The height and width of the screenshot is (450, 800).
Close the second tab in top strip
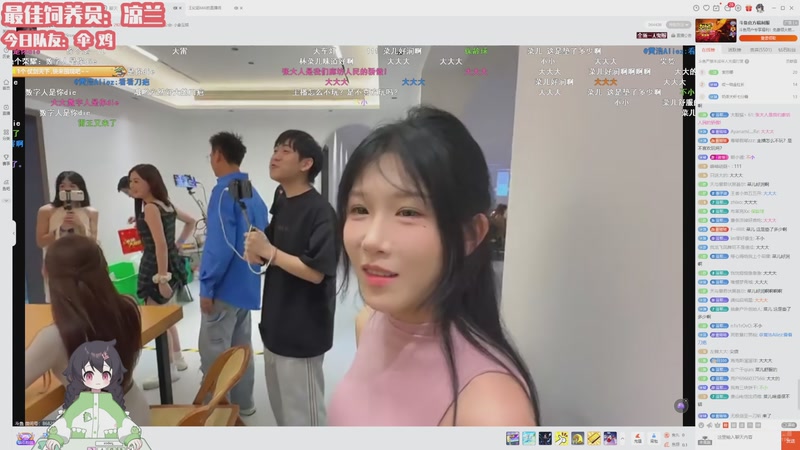241,8
